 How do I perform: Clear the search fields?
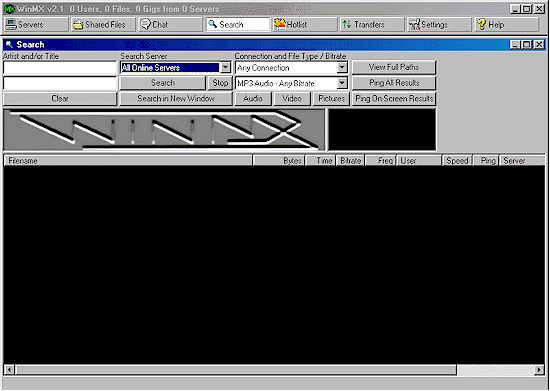point(60,99)
